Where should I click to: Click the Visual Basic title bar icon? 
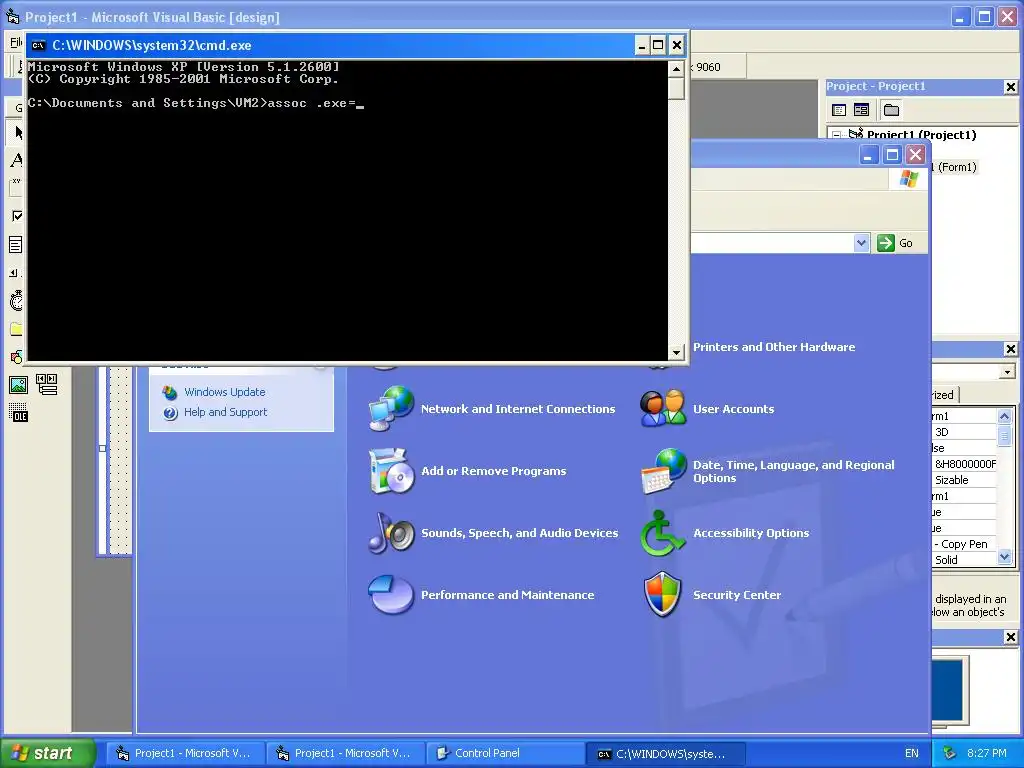(12, 16)
